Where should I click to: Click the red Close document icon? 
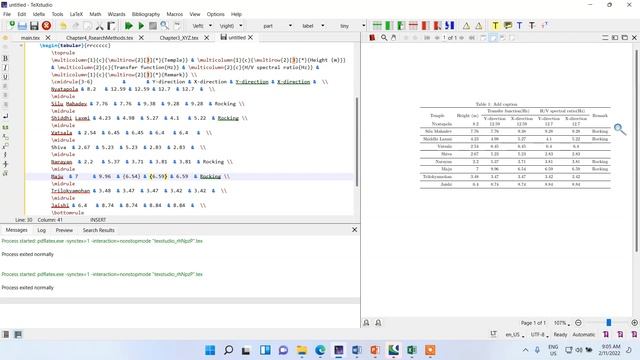47,26
